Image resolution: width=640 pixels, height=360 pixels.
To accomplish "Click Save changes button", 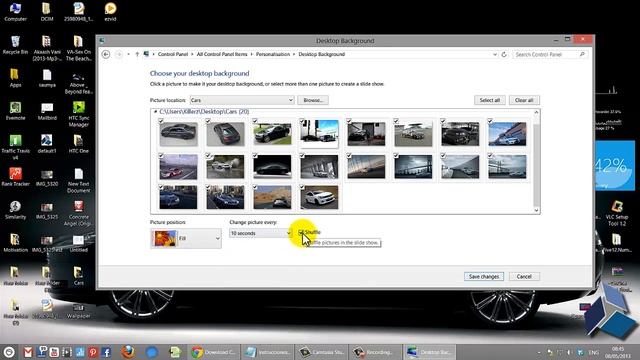I will pyautogui.click(x=484, y=276).
